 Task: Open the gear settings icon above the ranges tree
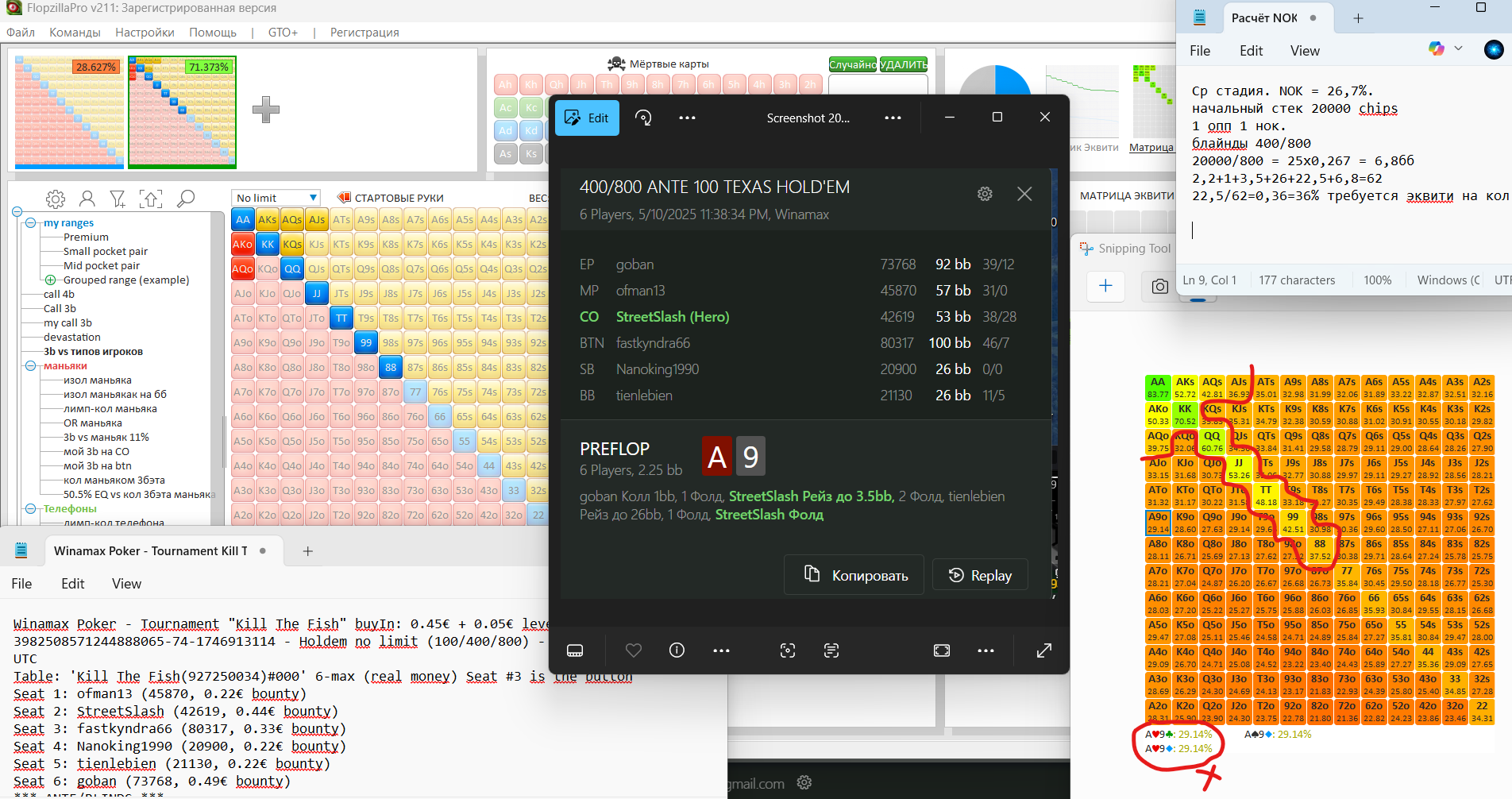point(56,199)
